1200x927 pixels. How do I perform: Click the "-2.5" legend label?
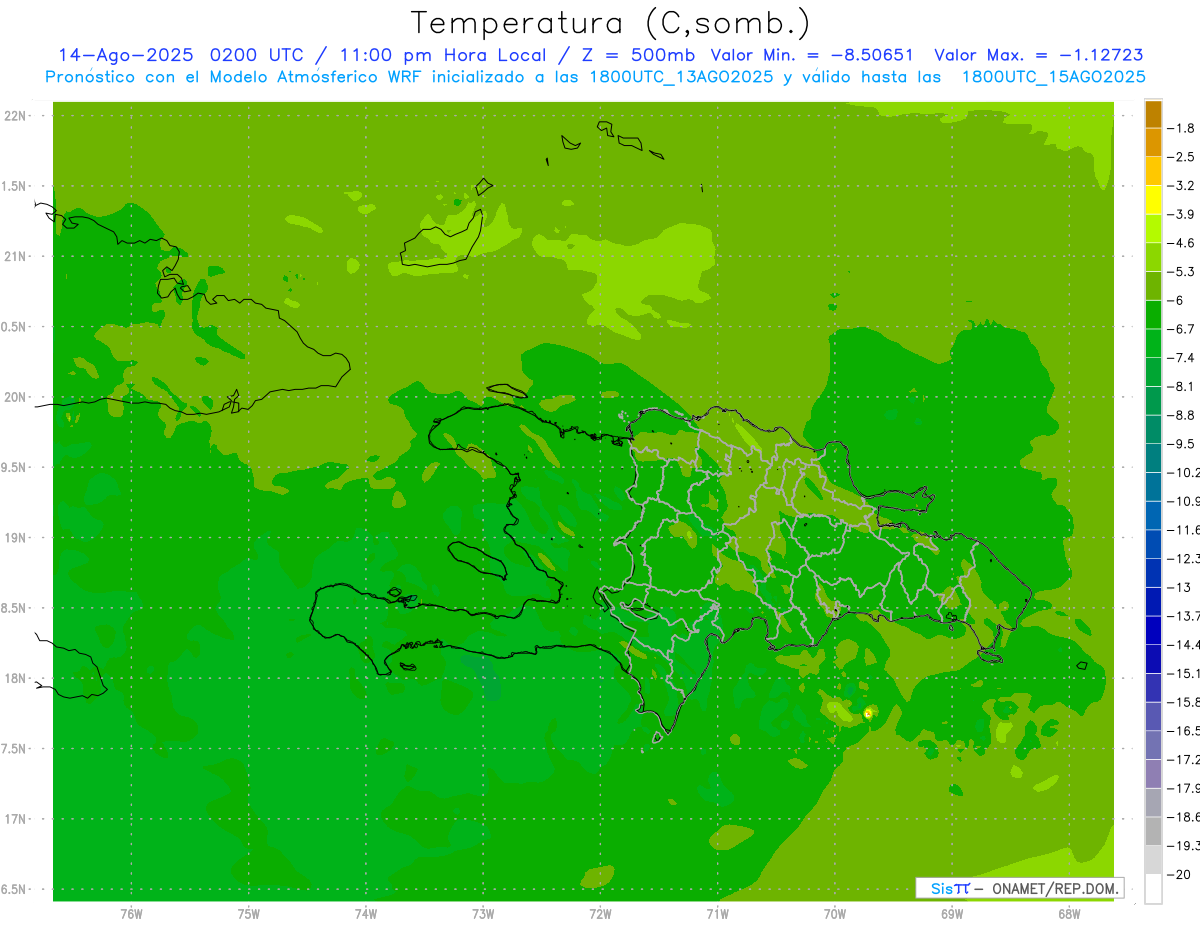coord(1183,157)
